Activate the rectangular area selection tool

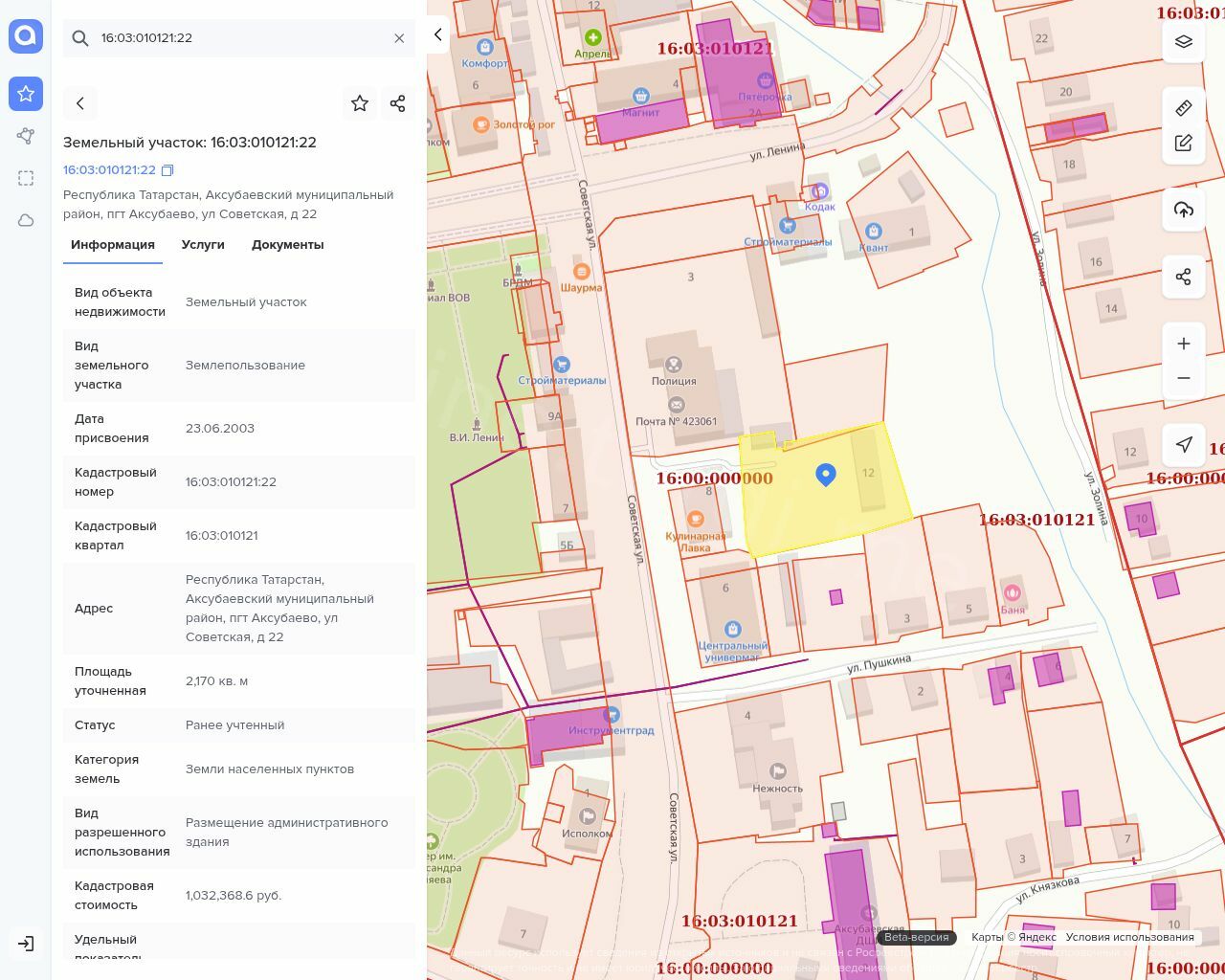pyautogui.click(x=26, y=178)
